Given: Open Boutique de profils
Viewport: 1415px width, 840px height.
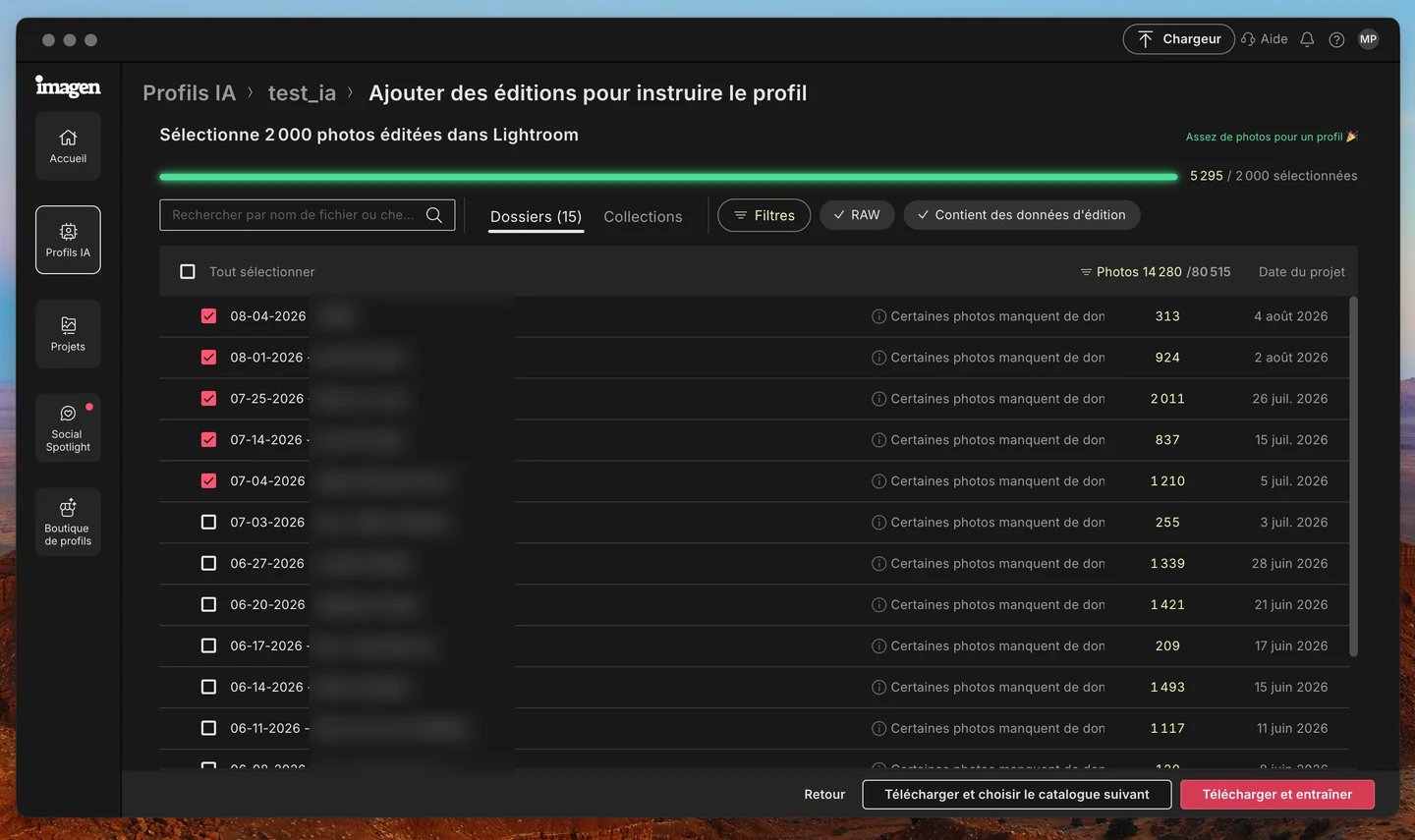Looking at the screenshot, I should 68,522.
